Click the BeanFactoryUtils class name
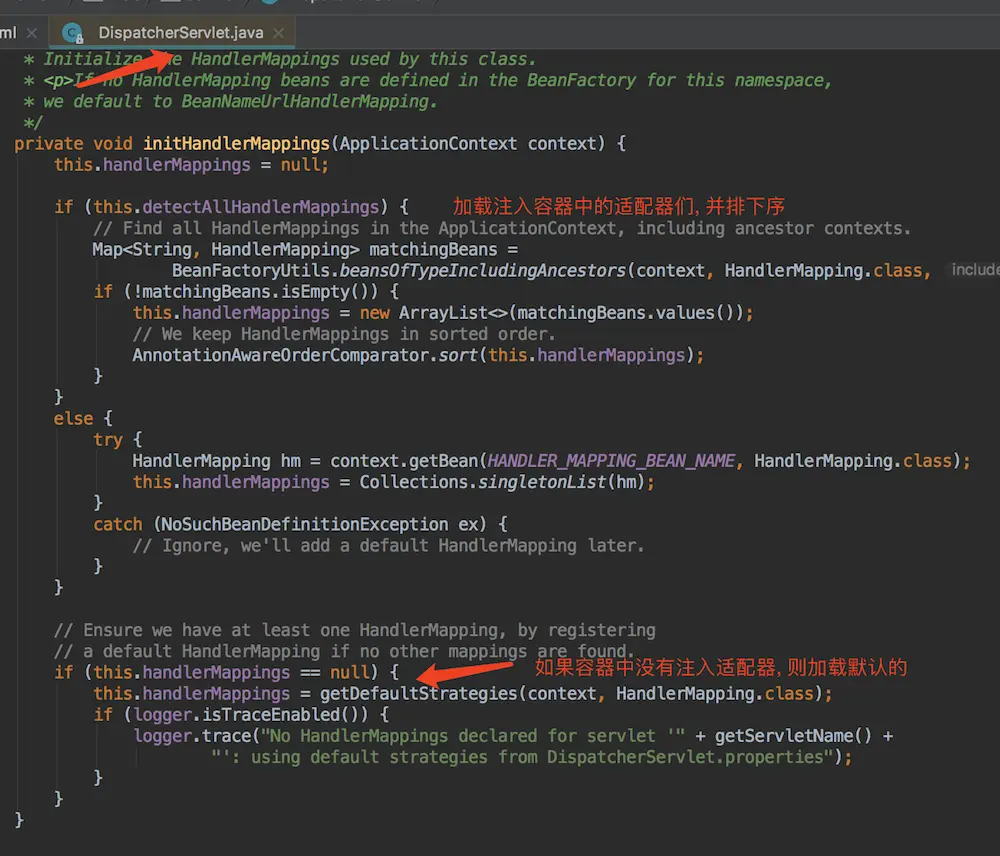 [x=245, y=270]
